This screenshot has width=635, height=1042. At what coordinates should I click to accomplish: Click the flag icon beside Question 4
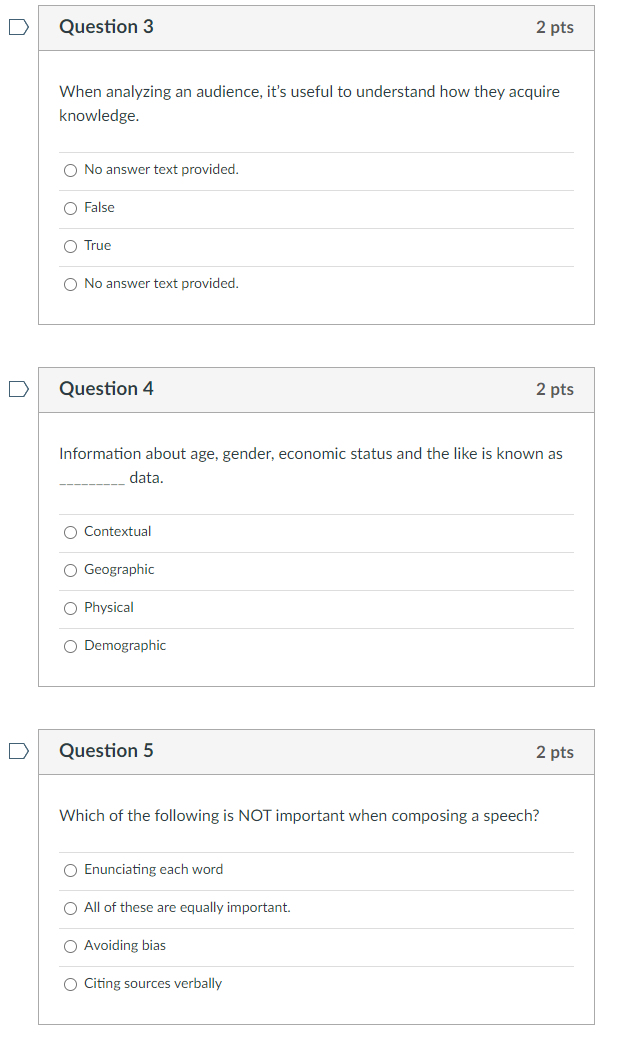16,390
